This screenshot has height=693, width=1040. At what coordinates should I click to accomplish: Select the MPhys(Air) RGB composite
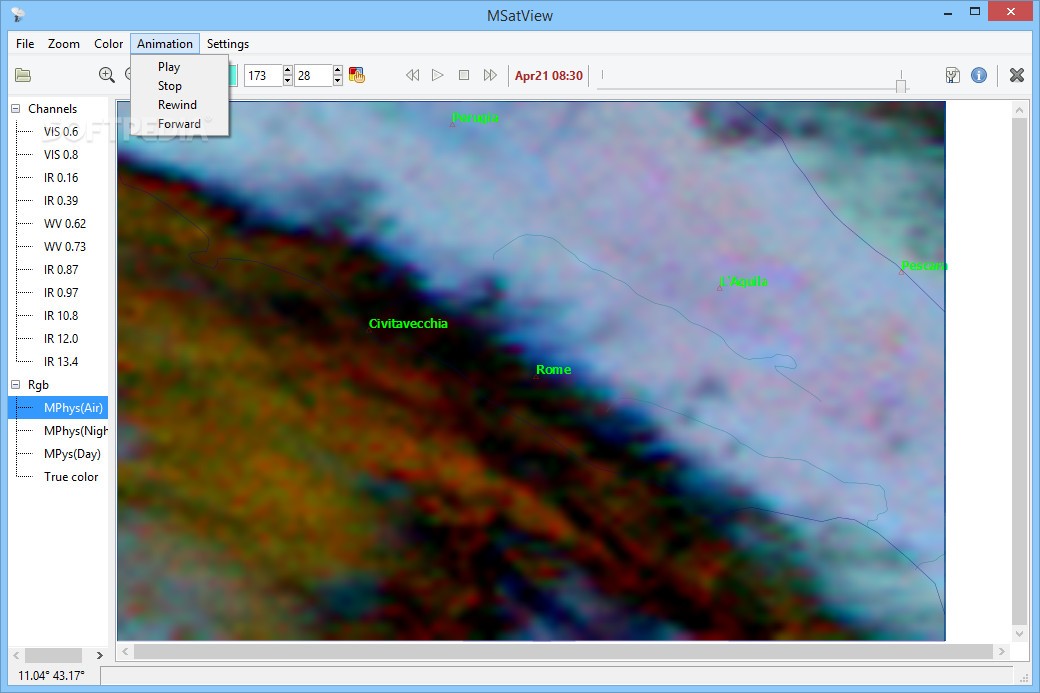point(74,408)
